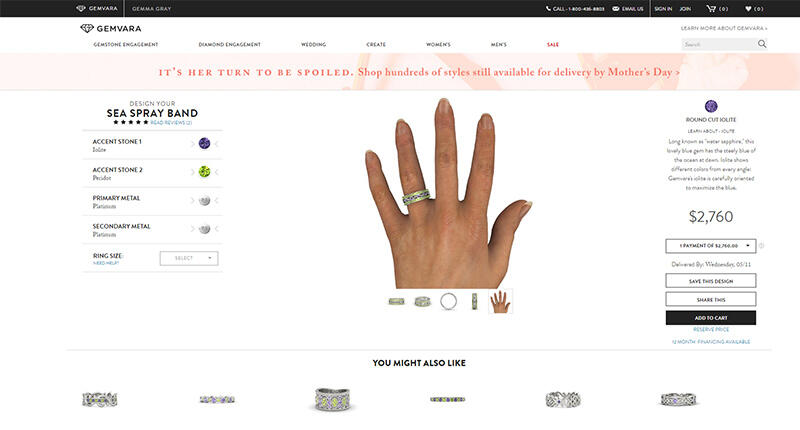Select the Iolite accent stone 1 swatch
This screenshot has height=430, width=800.
point(204,143)
